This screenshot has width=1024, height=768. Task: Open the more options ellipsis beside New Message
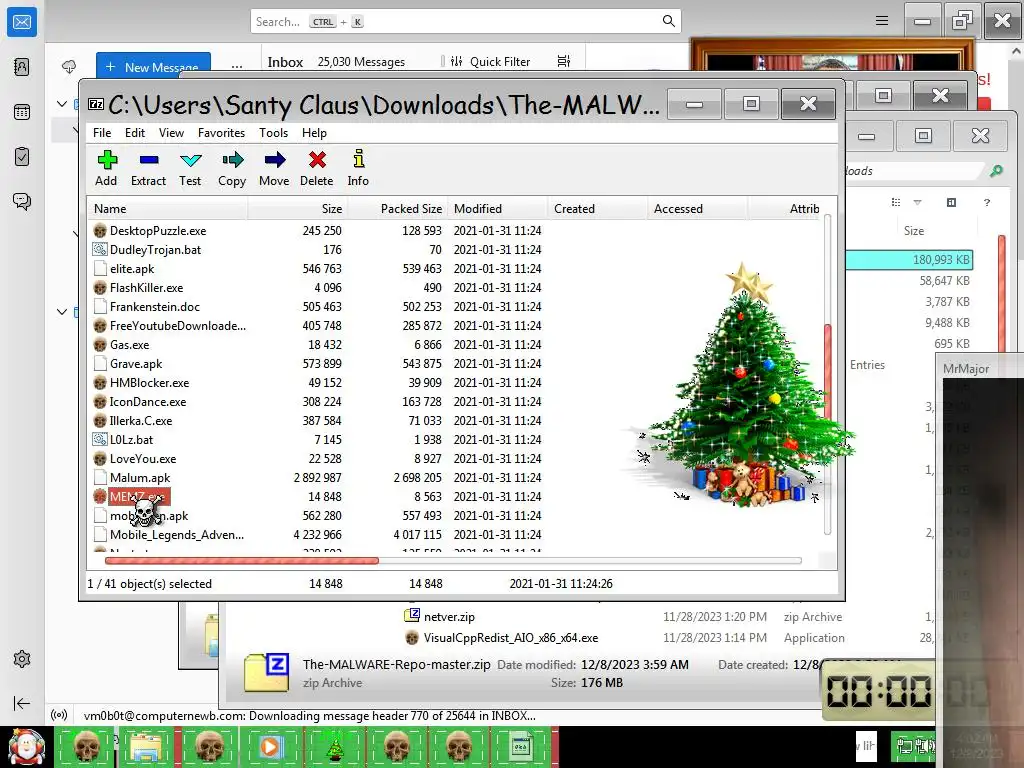[236, 66]
